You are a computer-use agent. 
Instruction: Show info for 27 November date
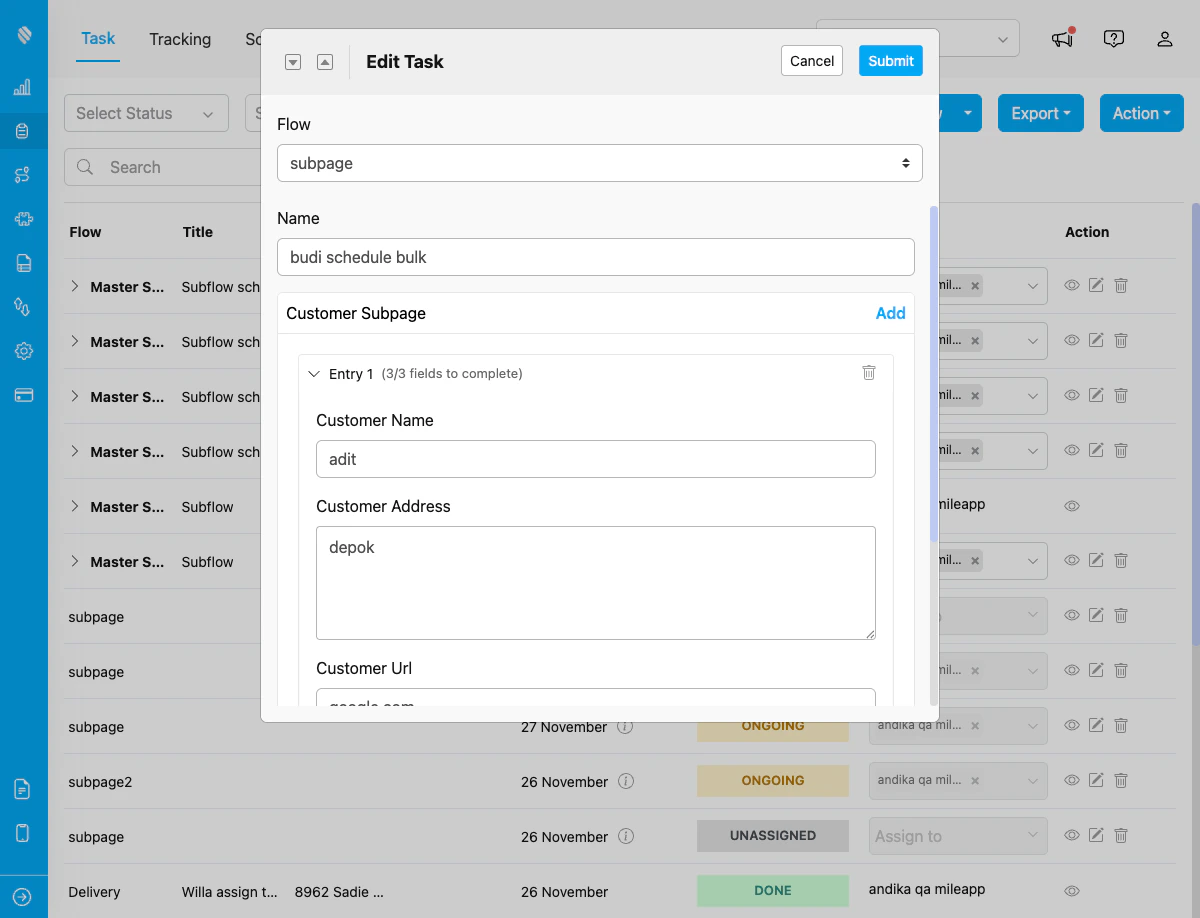point(626,727)
